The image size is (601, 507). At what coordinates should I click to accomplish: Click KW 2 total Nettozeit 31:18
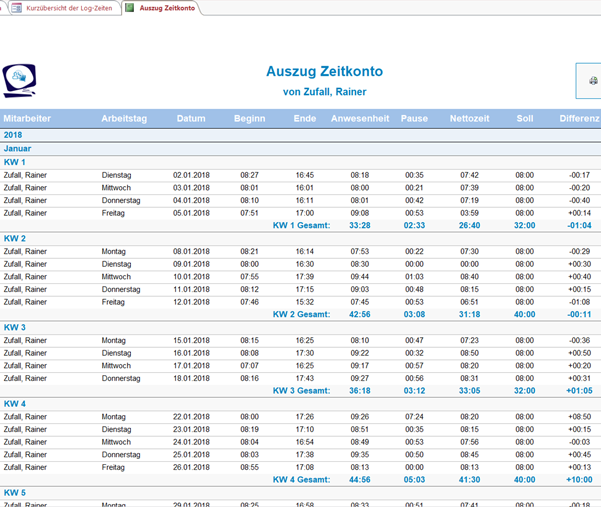click(x=470, y=314)
